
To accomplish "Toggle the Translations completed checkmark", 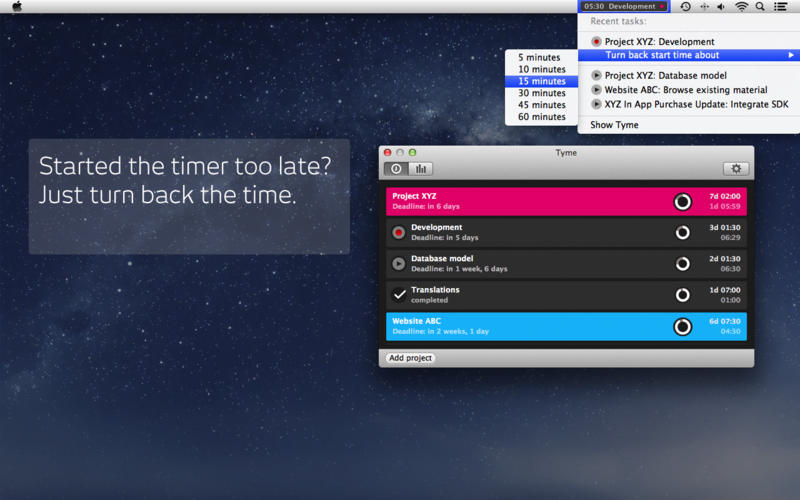I will 399,295.
